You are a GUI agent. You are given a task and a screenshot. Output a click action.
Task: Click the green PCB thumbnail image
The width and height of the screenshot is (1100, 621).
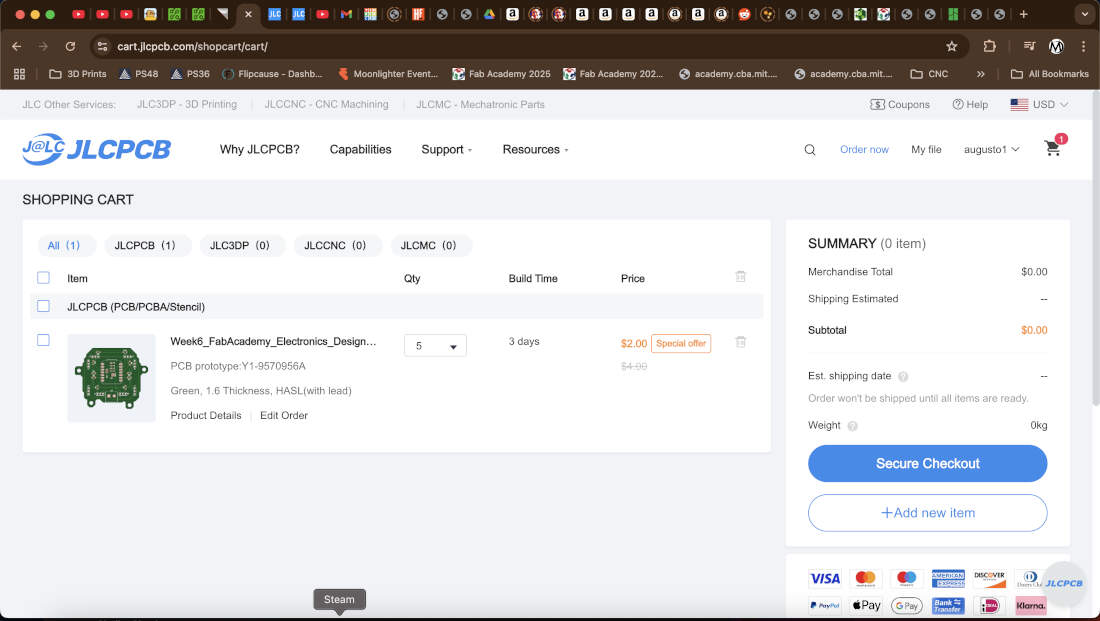(112, 378)
